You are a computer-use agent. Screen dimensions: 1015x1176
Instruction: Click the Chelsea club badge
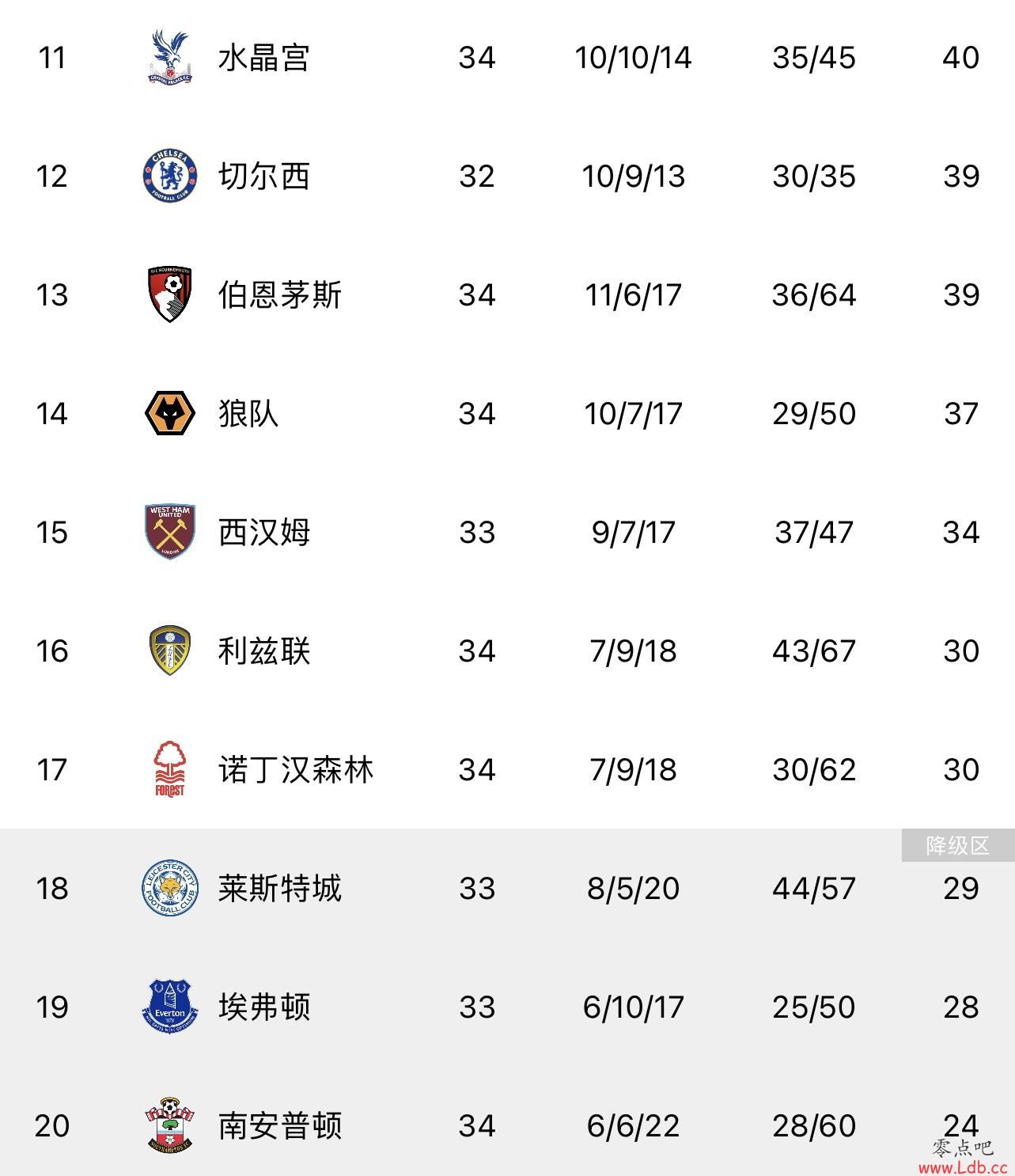[x=169, y=176]
